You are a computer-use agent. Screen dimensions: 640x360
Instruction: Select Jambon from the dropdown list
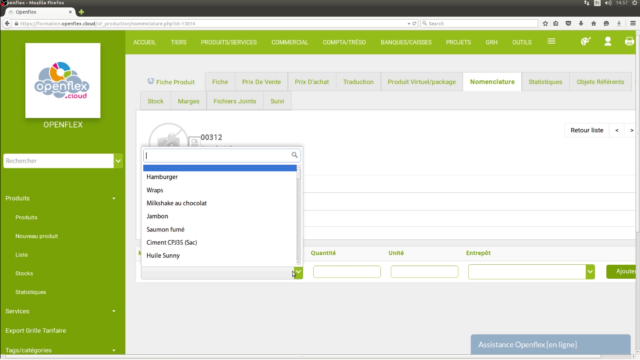pos(220,216)
